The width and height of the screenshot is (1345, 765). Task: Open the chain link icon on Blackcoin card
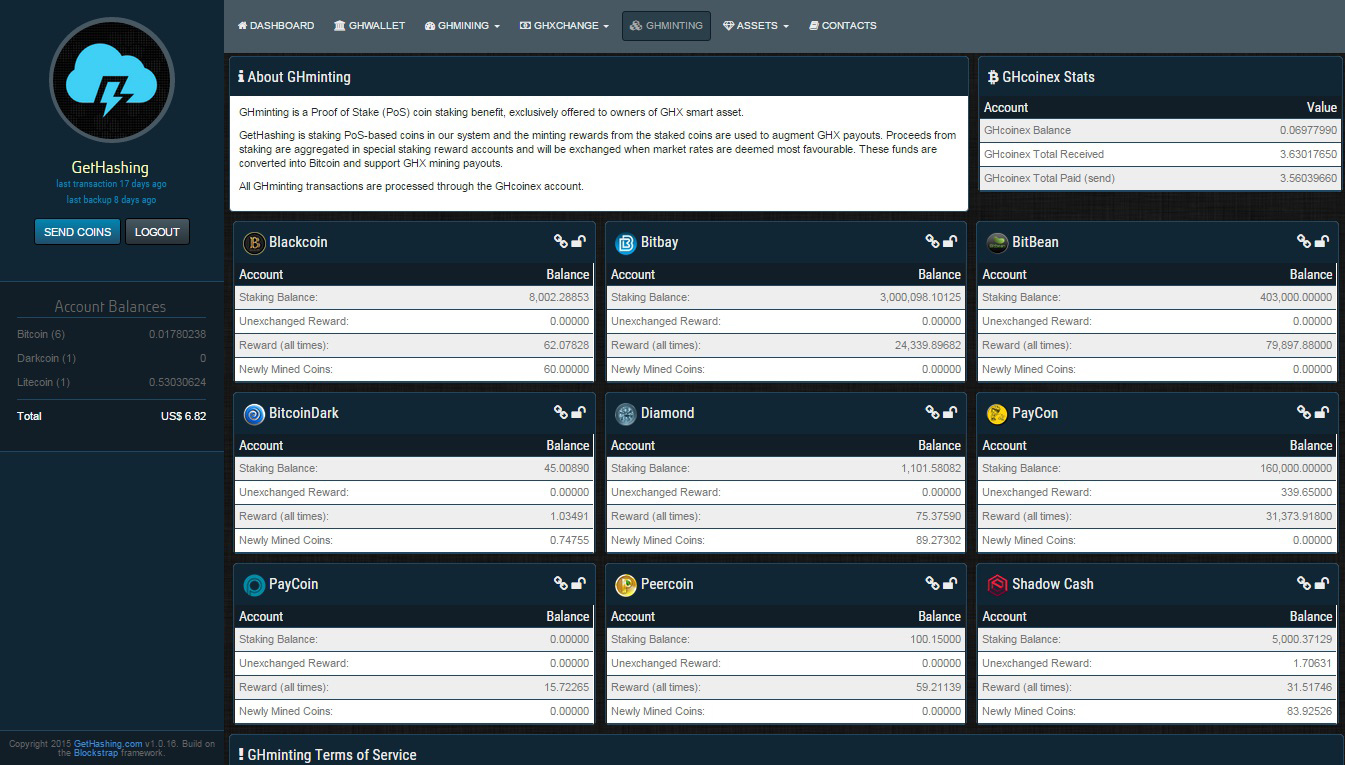coord(561,241)
